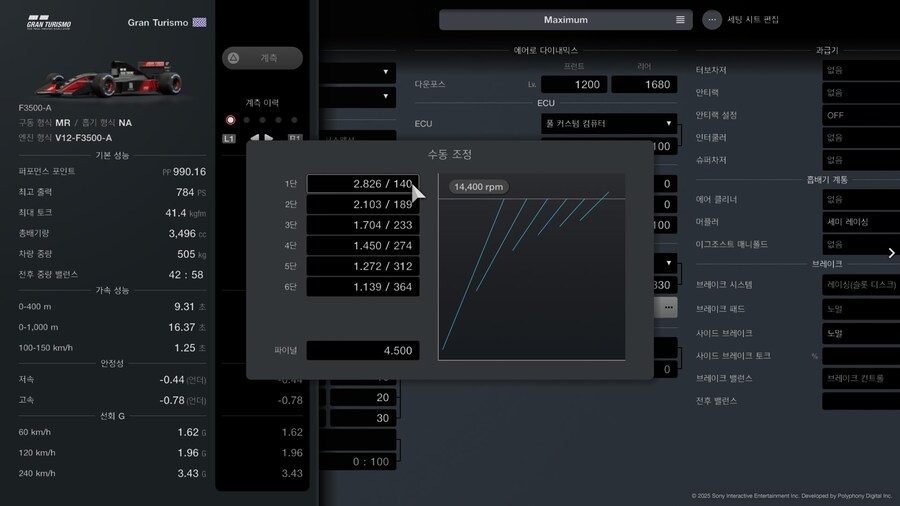Open the 인터쿨러 field
Screen dimensions: 900x506
(x=861, y=138)
